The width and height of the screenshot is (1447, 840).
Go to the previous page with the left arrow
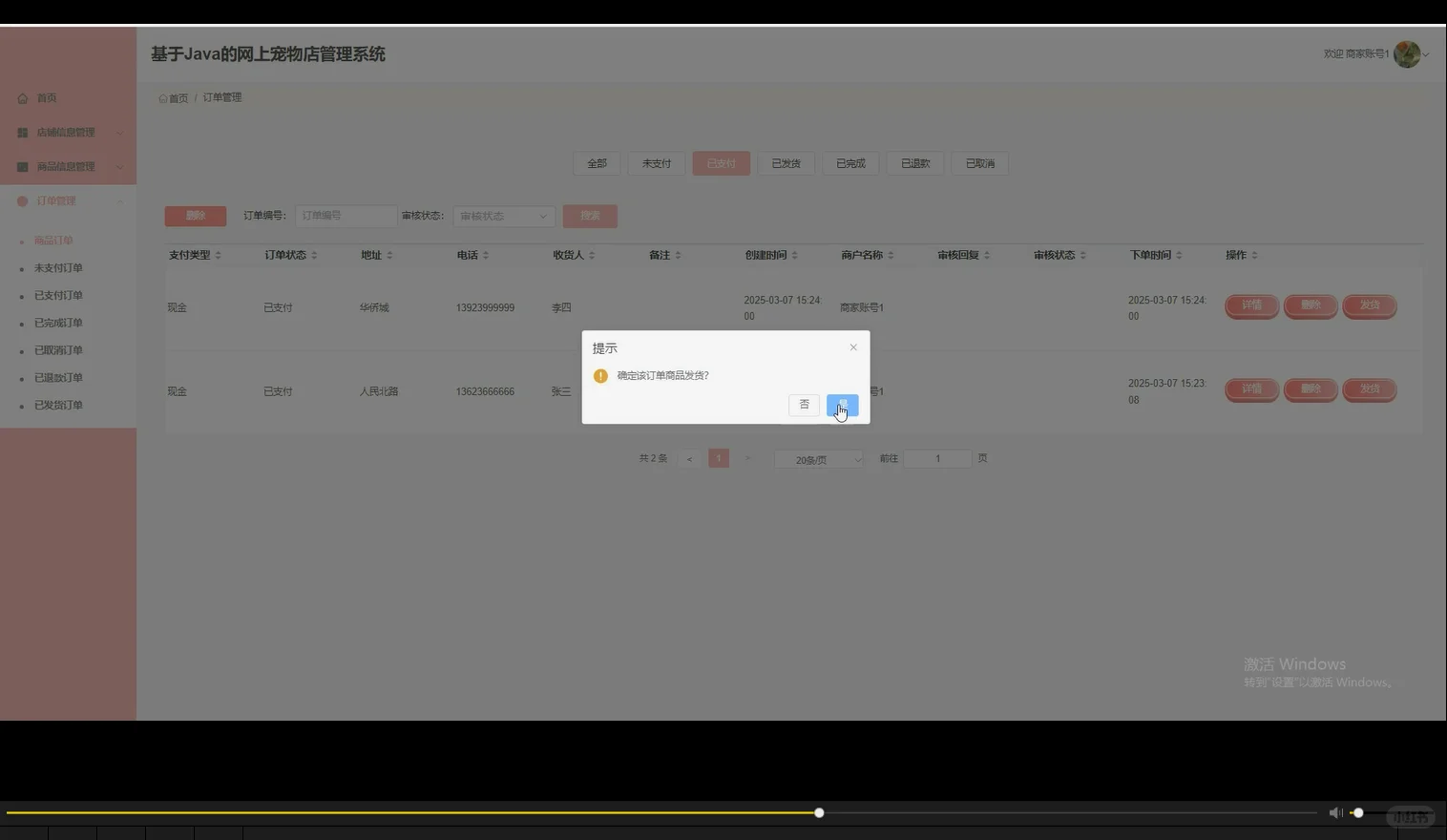689,459
